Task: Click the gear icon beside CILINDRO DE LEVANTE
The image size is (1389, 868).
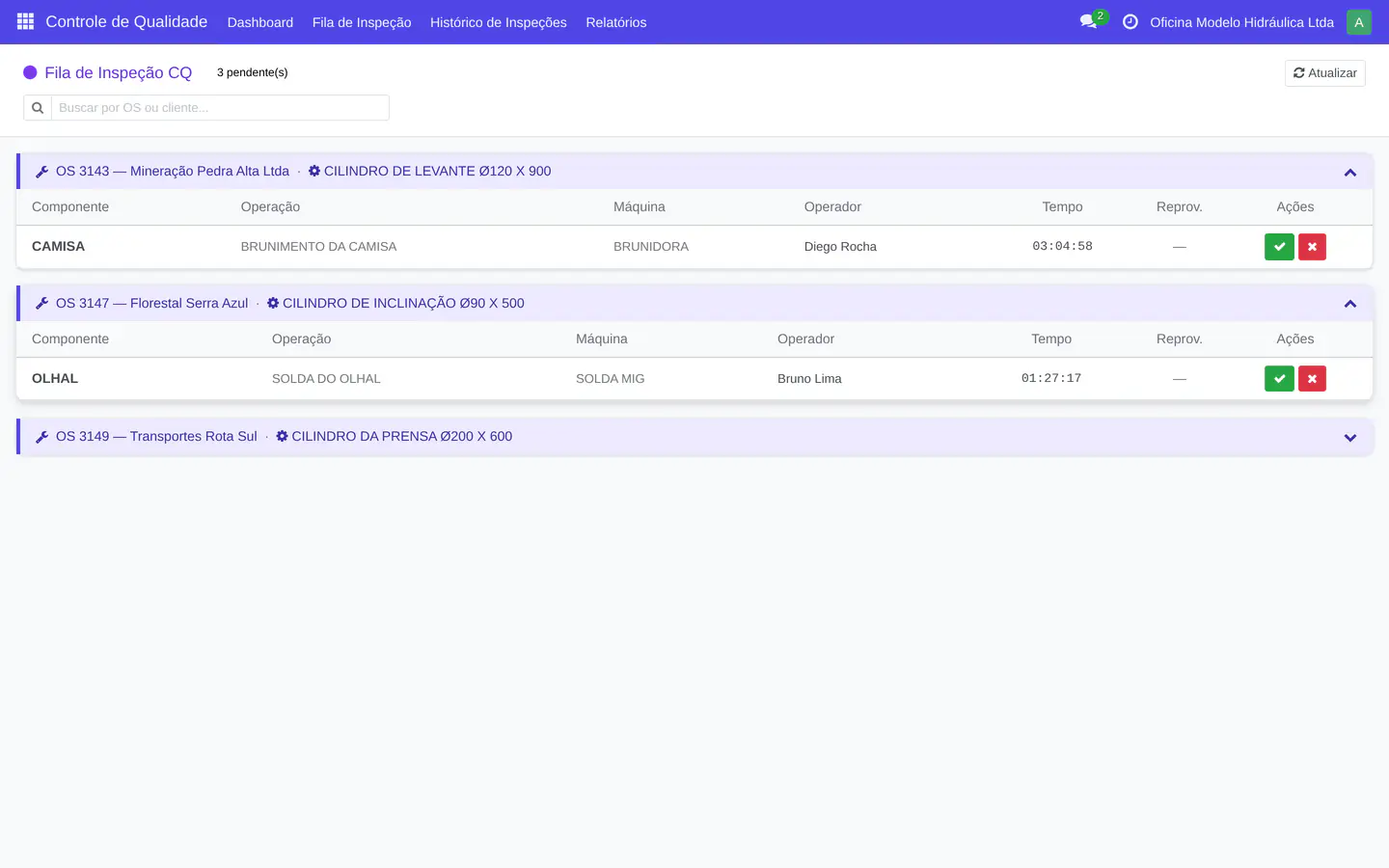Action: 314,171
